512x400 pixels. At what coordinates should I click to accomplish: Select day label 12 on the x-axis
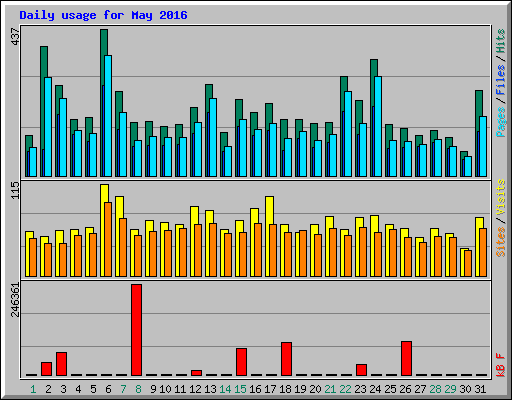click(x=195, y=389)
